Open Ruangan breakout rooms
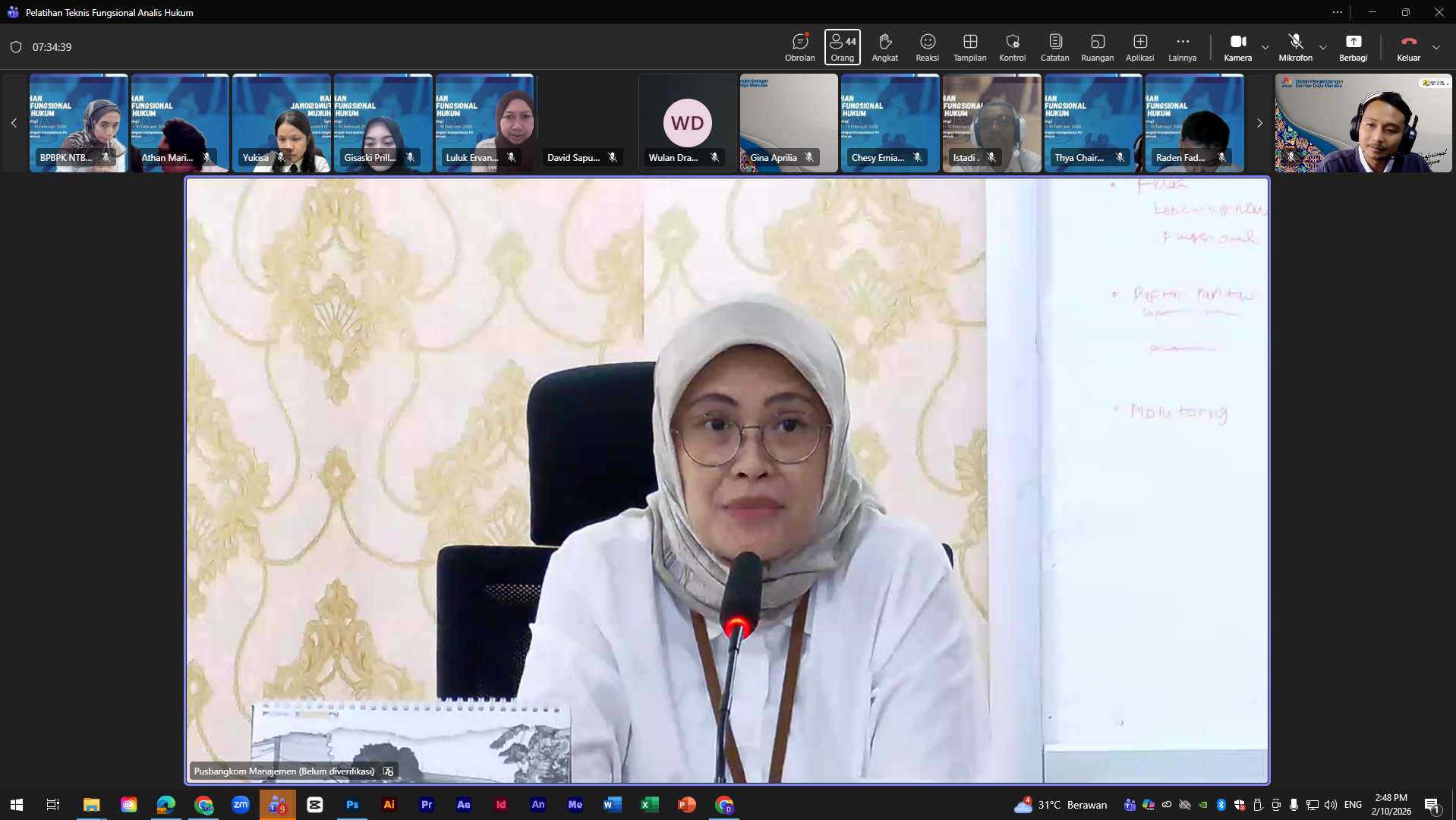The height and width of the screenshot is (820, 1456). (1097, 47)
